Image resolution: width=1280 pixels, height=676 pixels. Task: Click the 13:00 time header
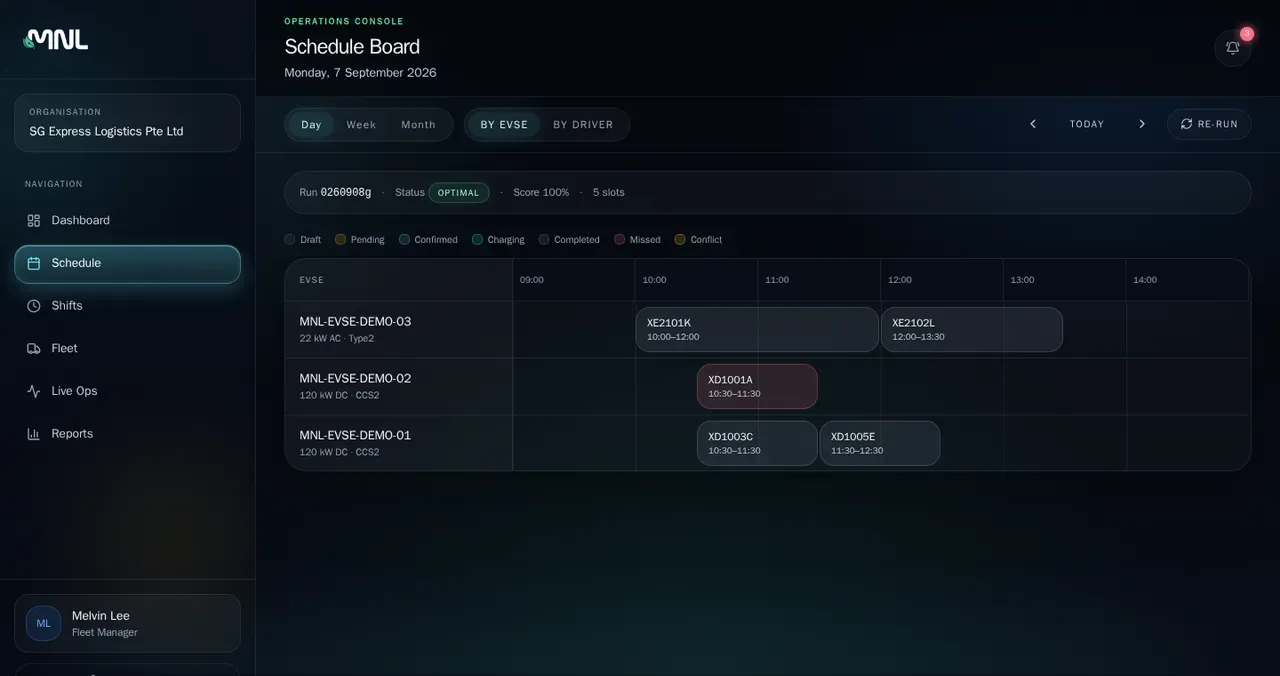[x=1022, y=280]
